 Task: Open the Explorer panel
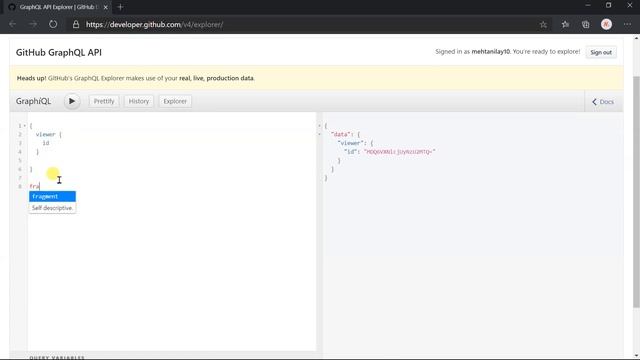pyautogui.click(x=175, y=101)
